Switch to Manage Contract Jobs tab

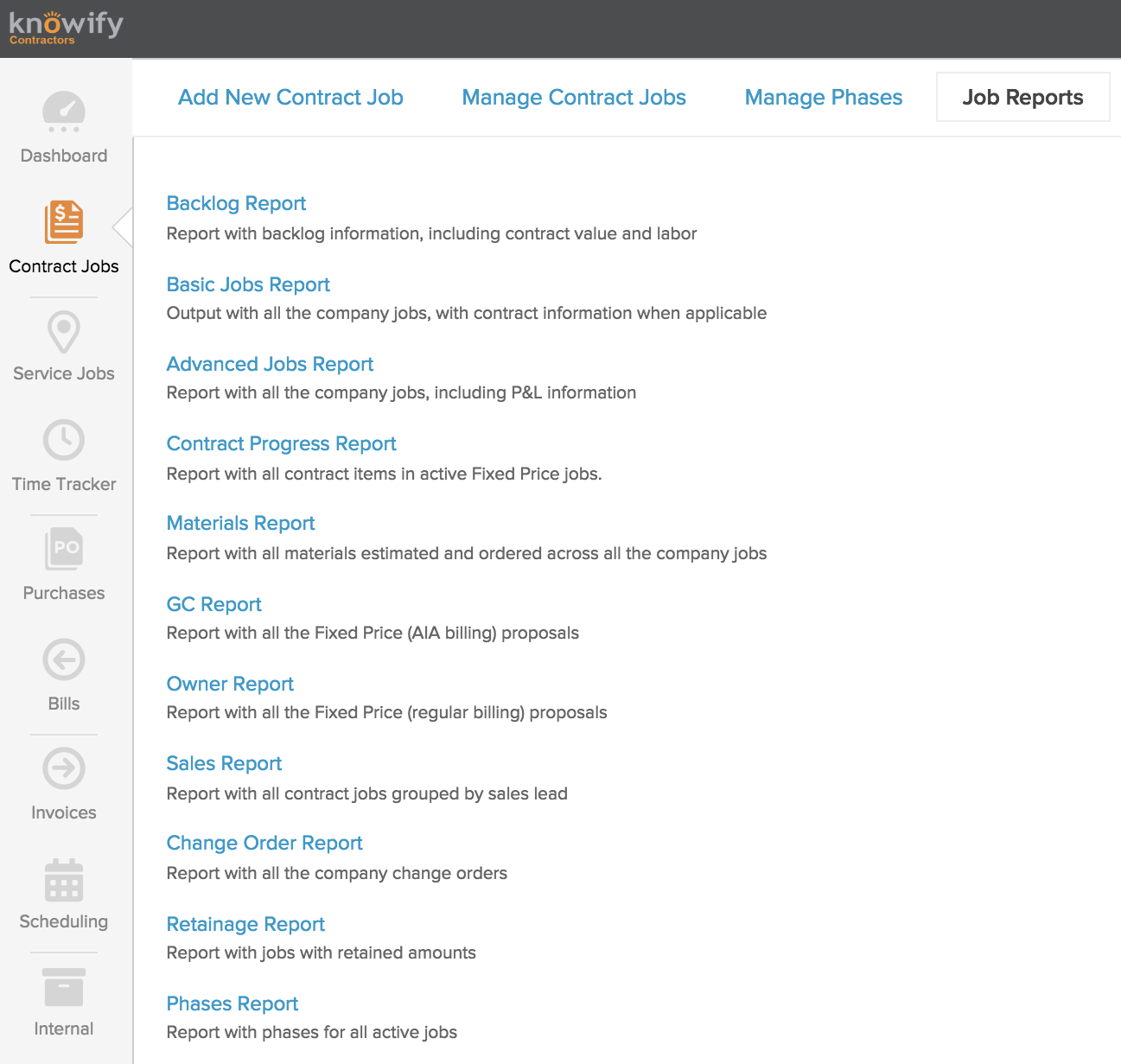tap(574, 98)
